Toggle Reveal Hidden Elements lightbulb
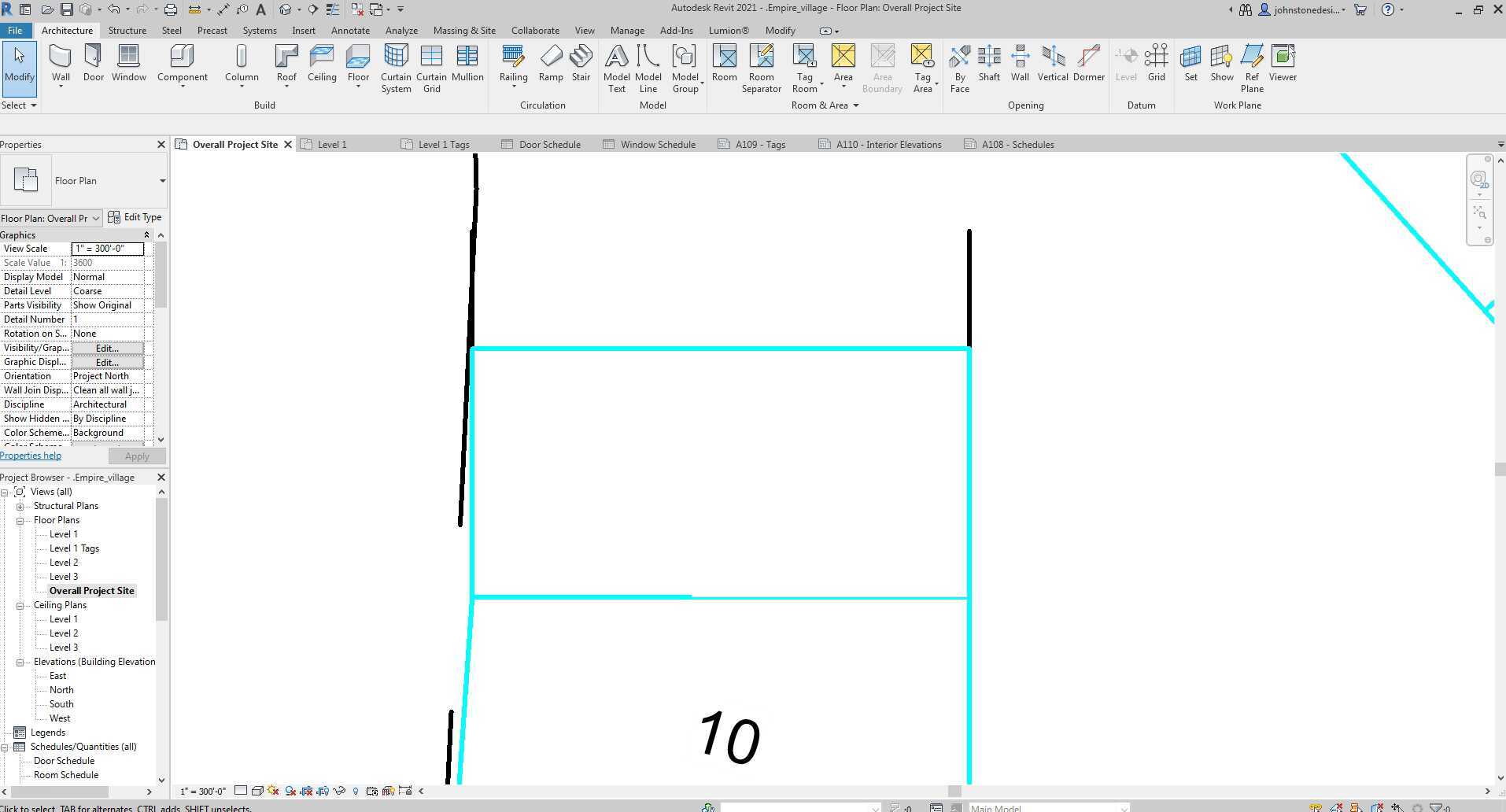The width and height of the screenshot is (1506, 812). 356,791
